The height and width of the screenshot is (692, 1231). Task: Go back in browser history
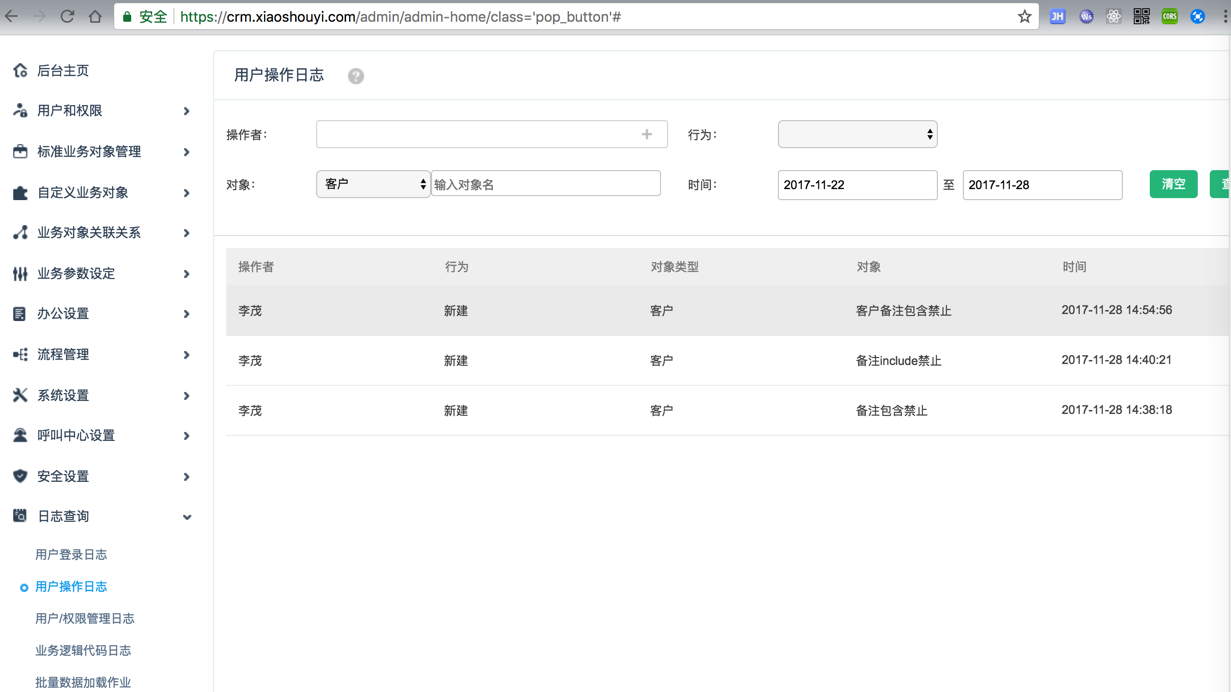click(12, 17)
